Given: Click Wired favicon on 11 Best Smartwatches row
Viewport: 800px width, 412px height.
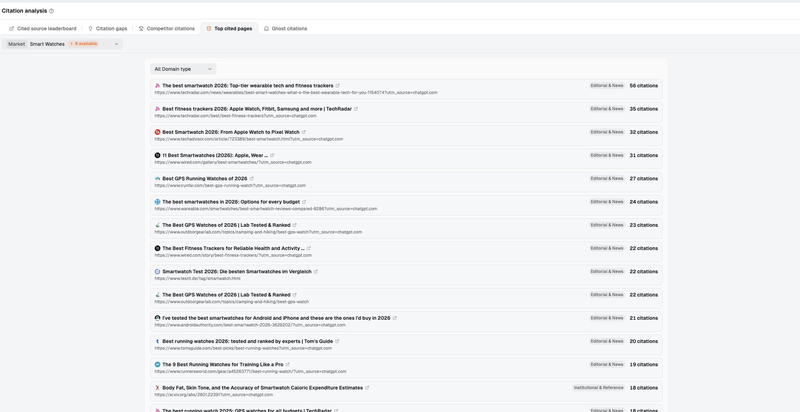Looking at the screenshot, I should pyautogui.click(x=158, y=156).
